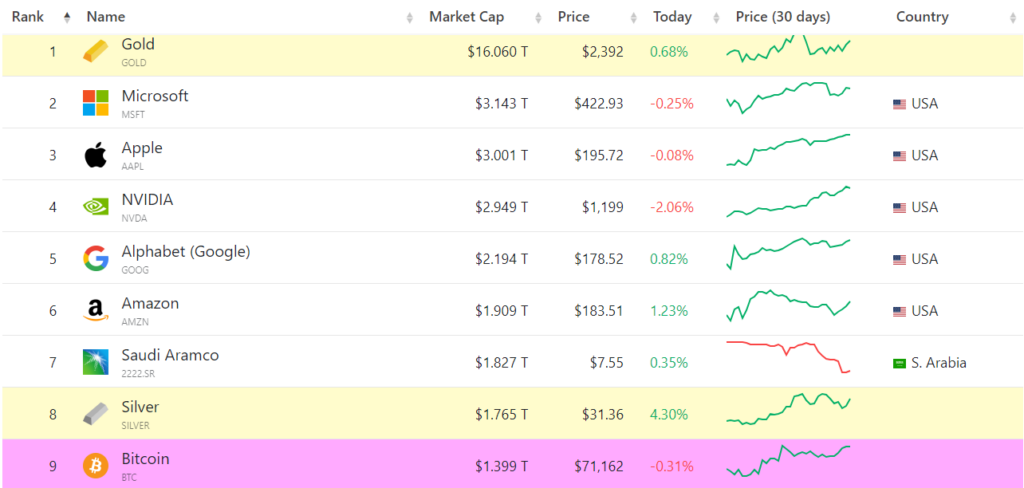Click the MSFT ticker text

133,115
